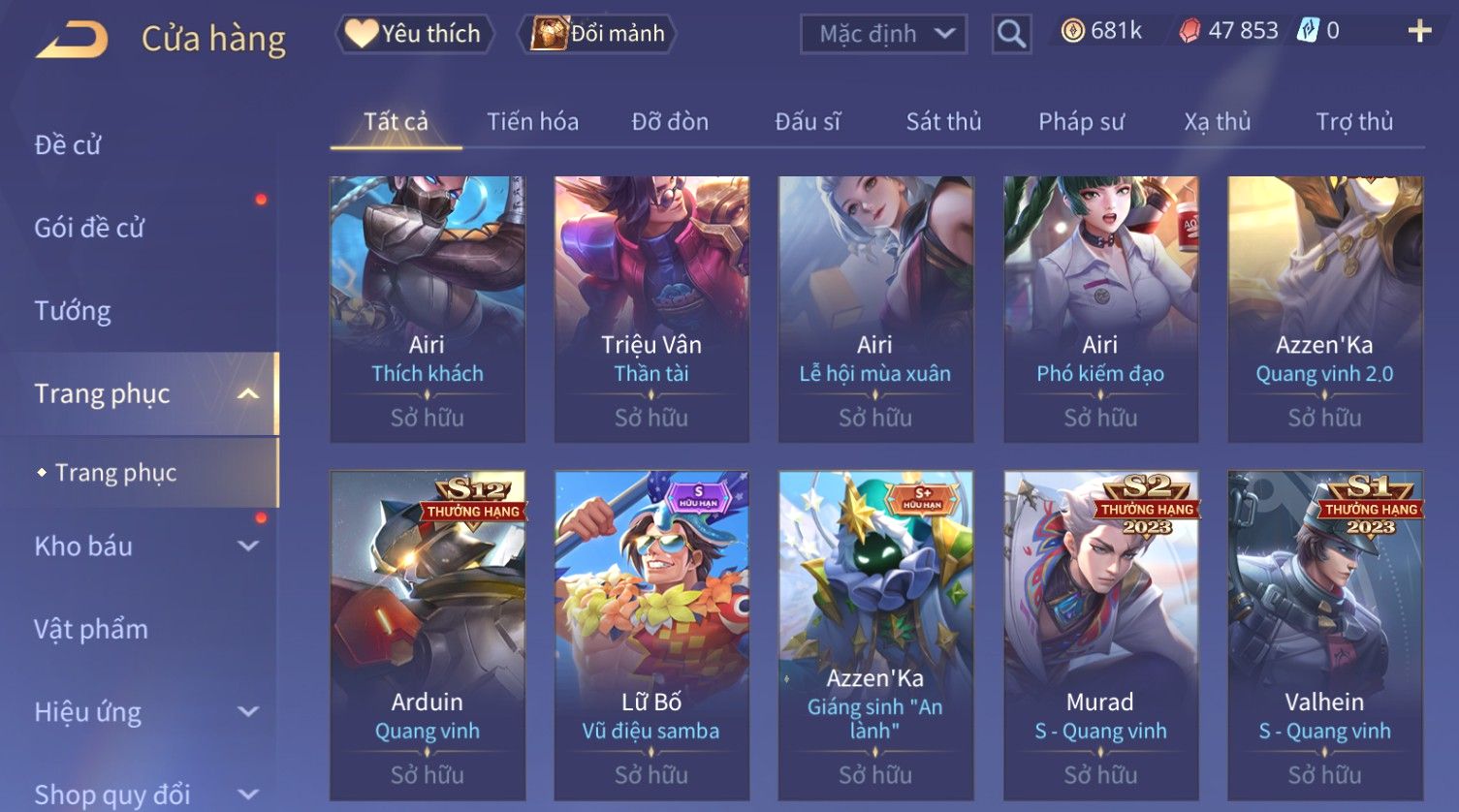Tap the plus icon to add currency

pos(1419,32)
